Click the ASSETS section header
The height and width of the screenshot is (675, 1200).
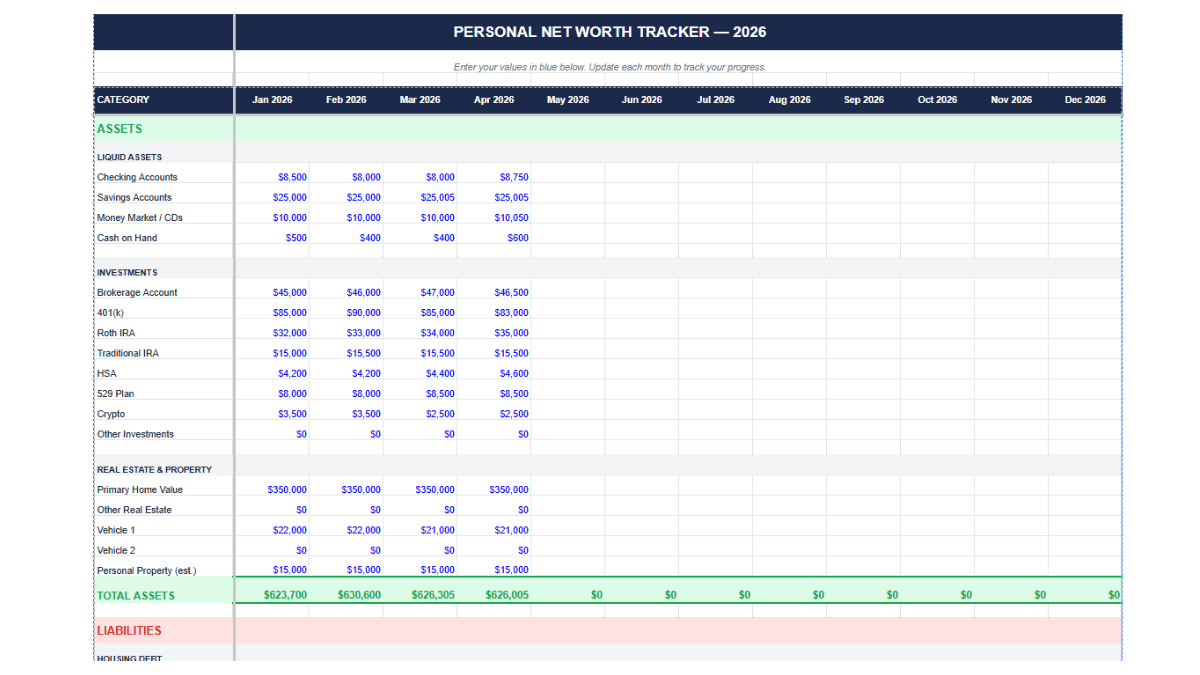pyautogui.click(x=119, y=128)
